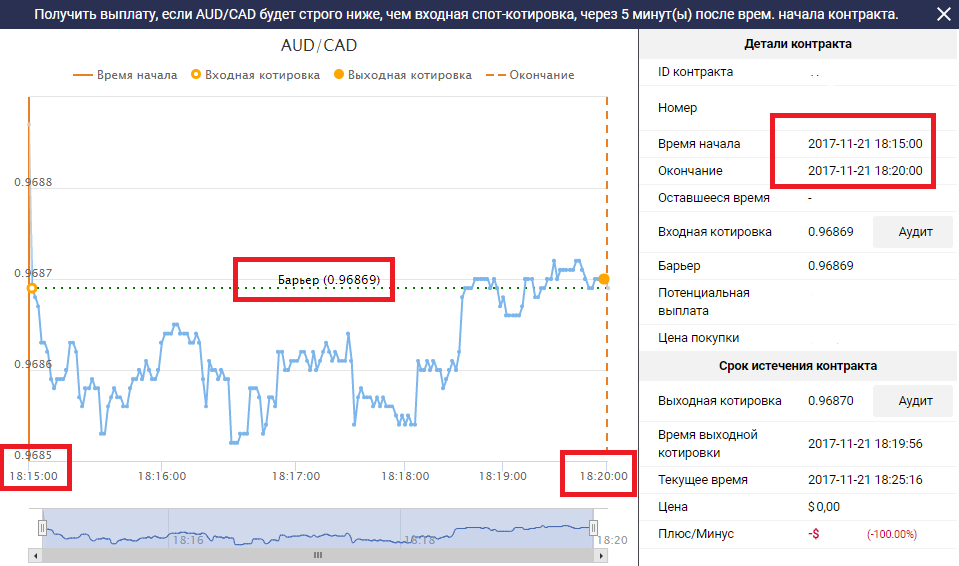The height and width of the screenshot is (566, 959).
Task: Click the horizontal scrollbar grip
Action: click(317, 554)
